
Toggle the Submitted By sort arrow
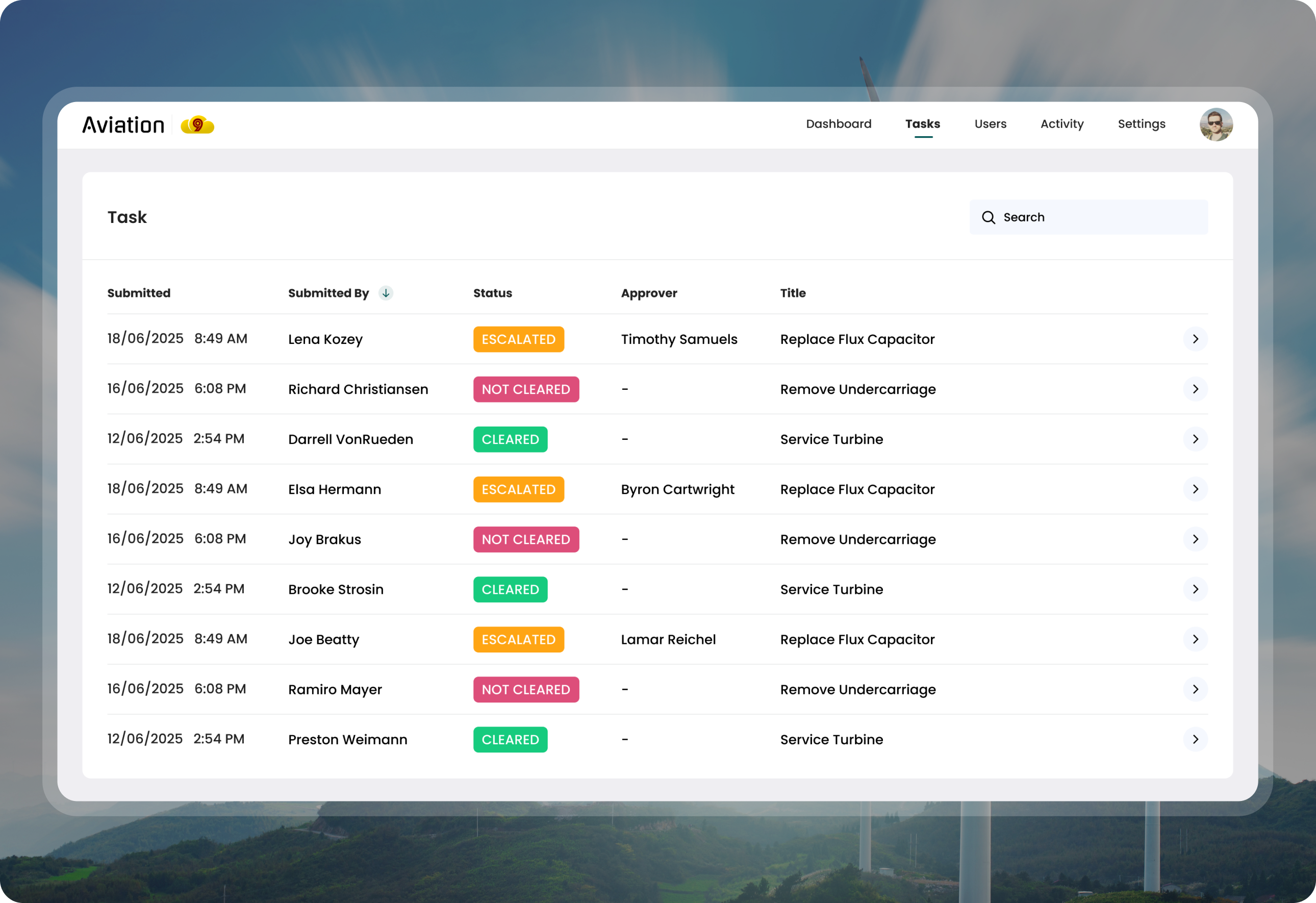[386, 293]
